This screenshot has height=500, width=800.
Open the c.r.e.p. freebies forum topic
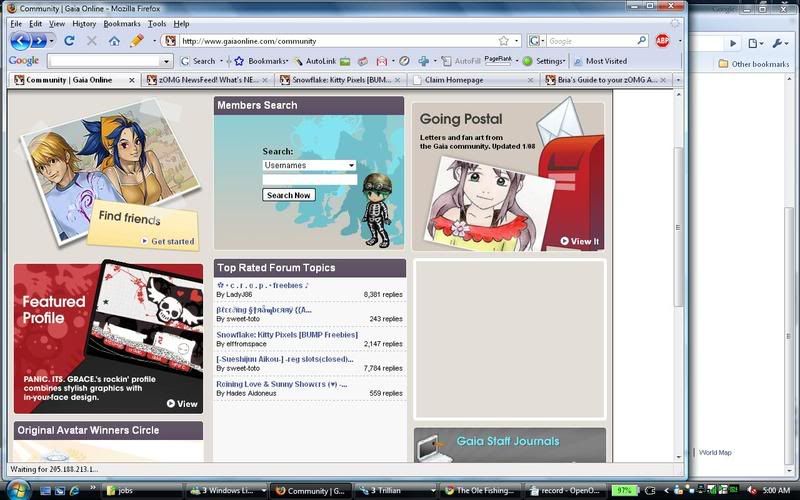click(262, 285)
